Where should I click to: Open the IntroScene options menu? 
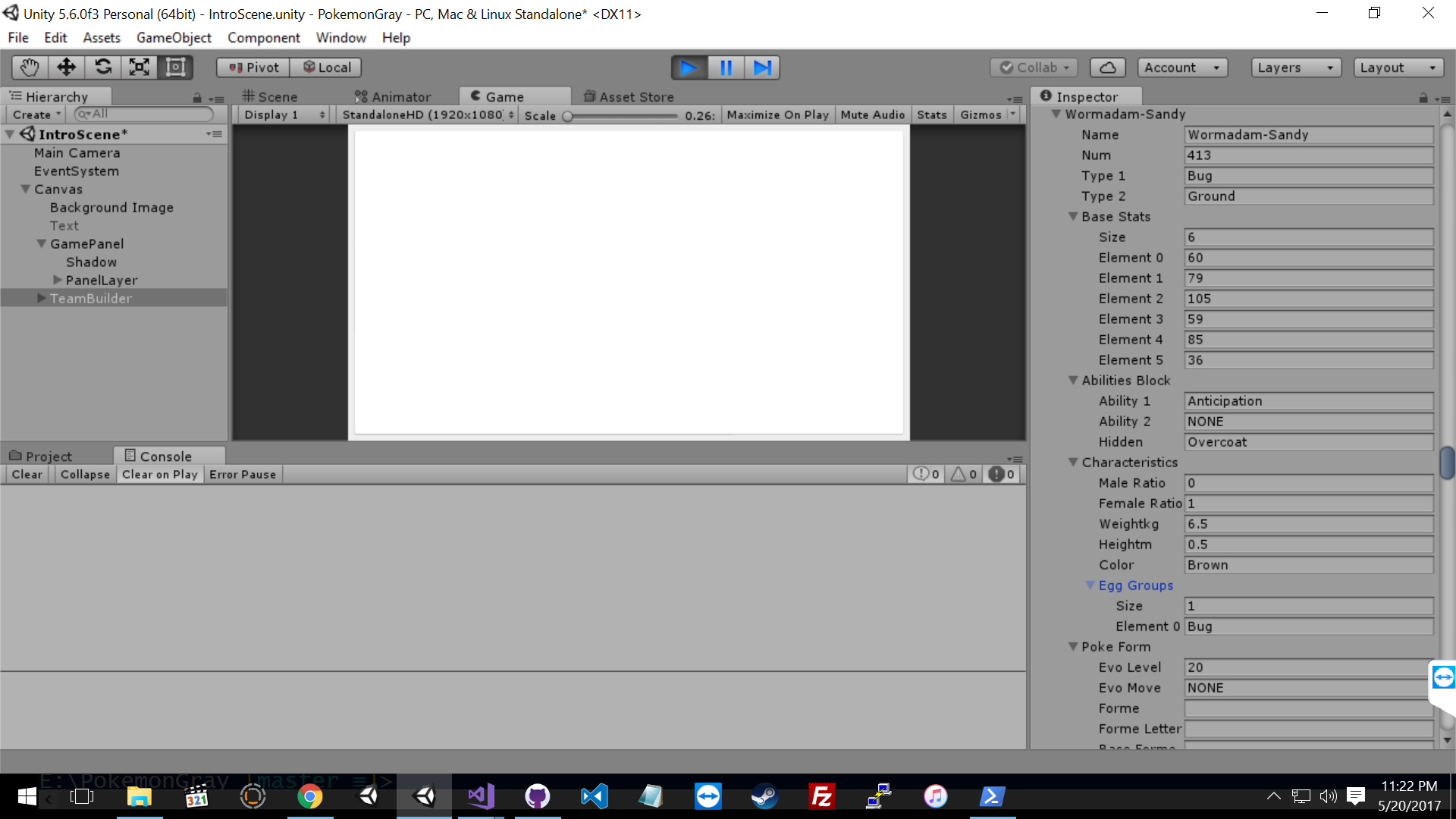[x=215, y=134]
